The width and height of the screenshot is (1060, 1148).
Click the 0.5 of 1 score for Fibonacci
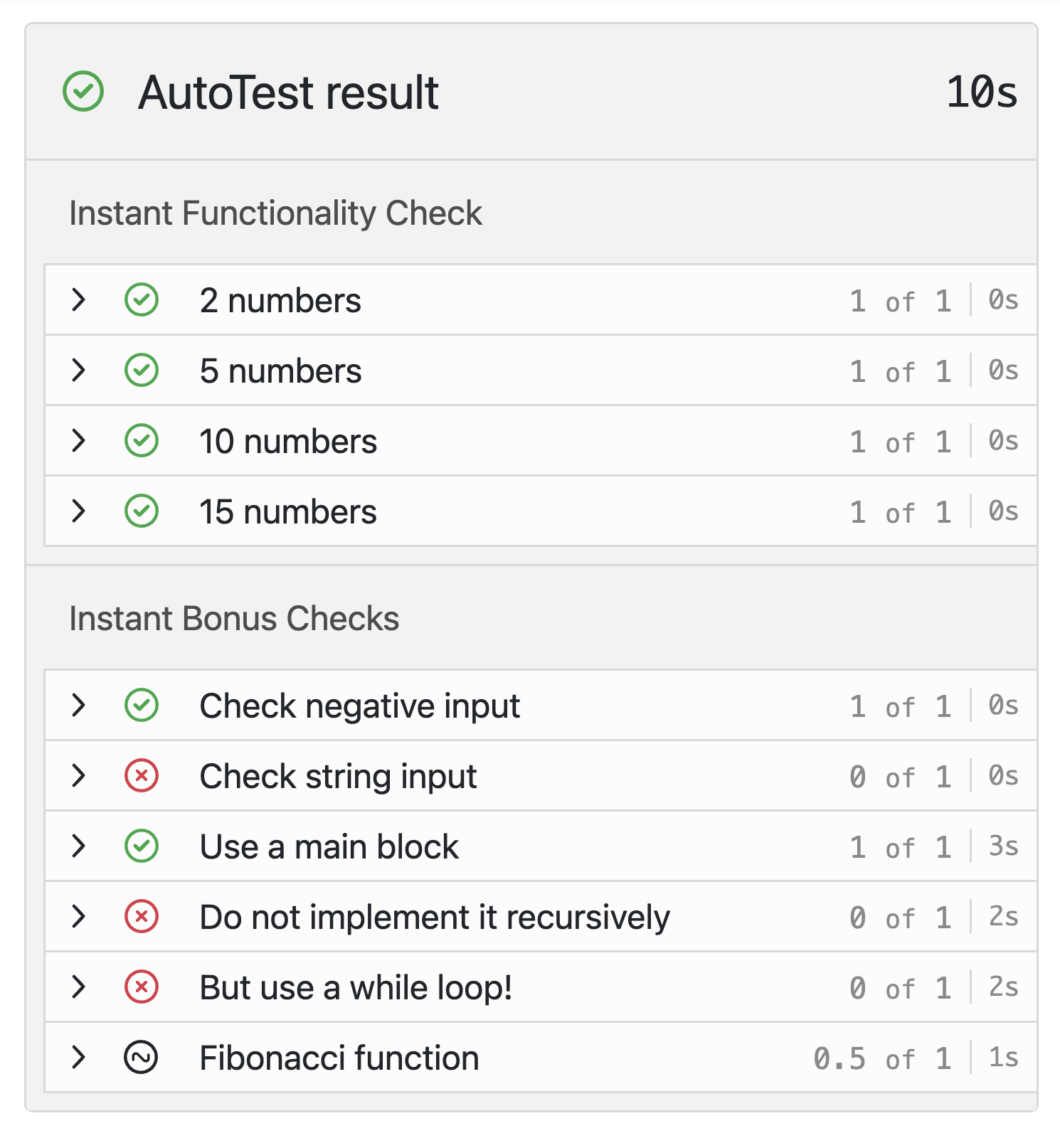(881, 1059)
